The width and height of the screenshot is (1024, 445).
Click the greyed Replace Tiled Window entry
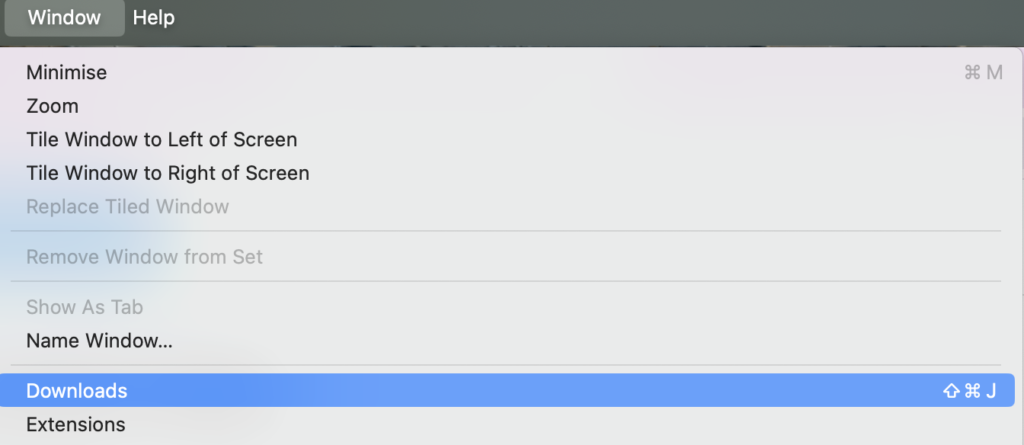tap(127, 207)
